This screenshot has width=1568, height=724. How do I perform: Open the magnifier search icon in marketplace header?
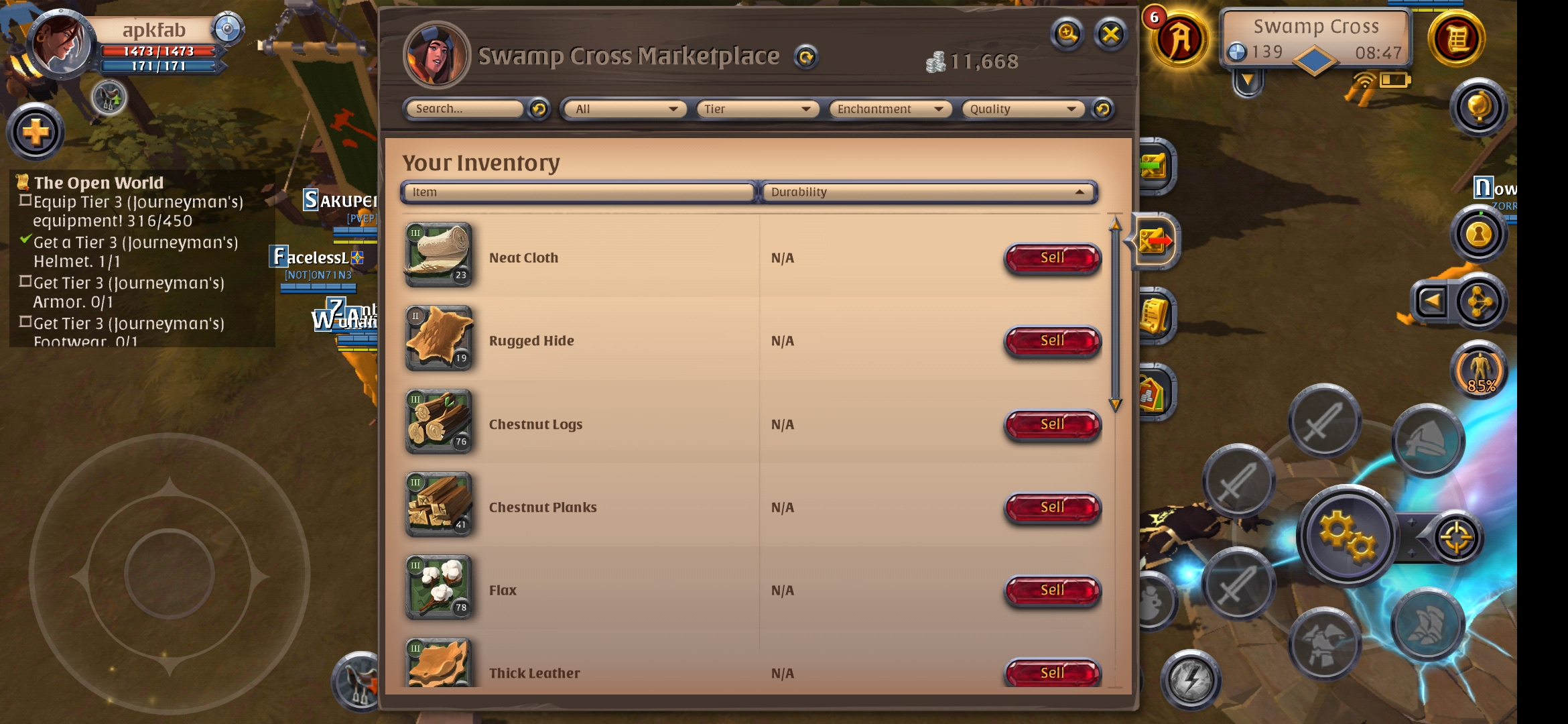(x=1067, y=34)
